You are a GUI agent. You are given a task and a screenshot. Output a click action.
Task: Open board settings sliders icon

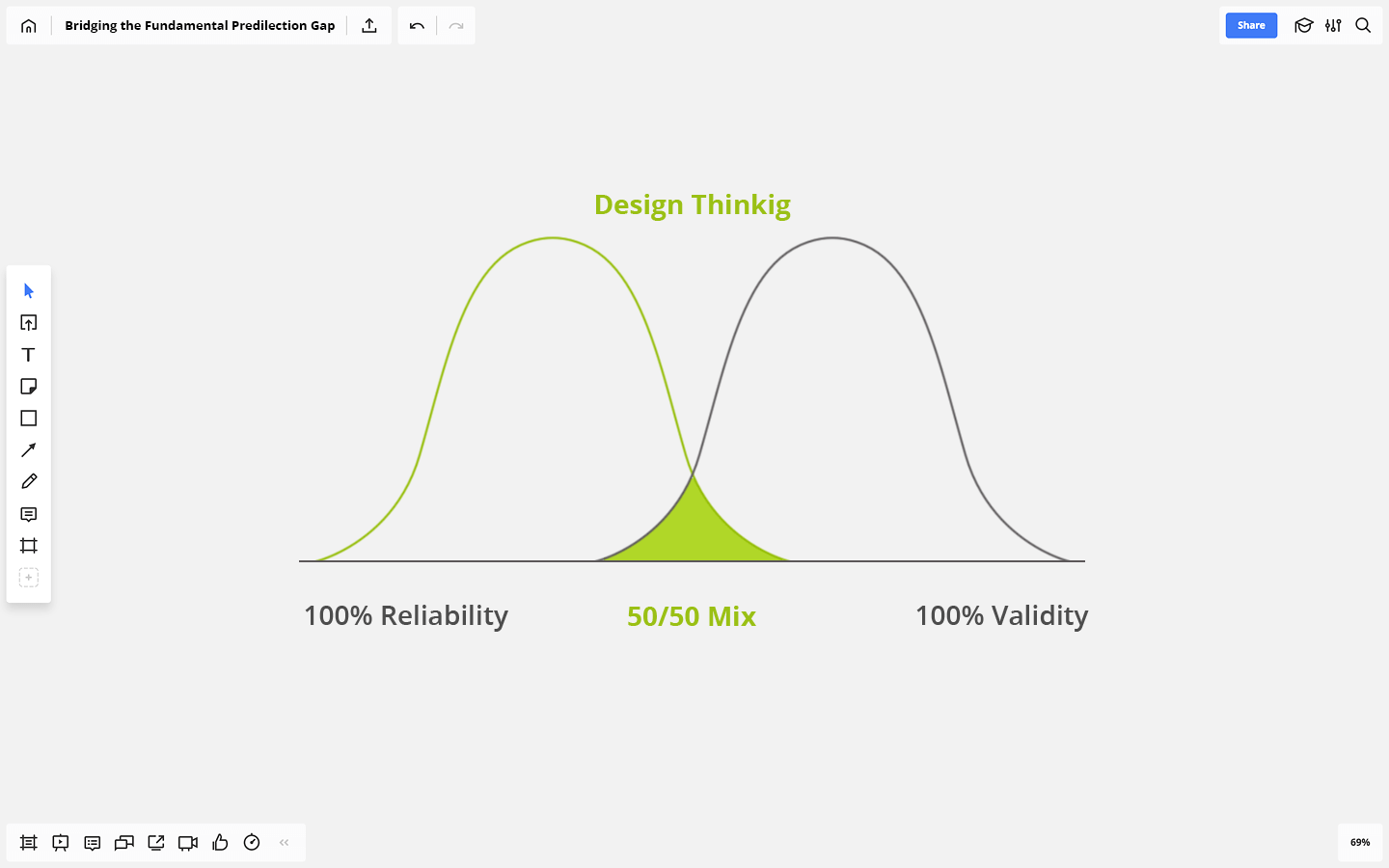[x=1333, y=26]
